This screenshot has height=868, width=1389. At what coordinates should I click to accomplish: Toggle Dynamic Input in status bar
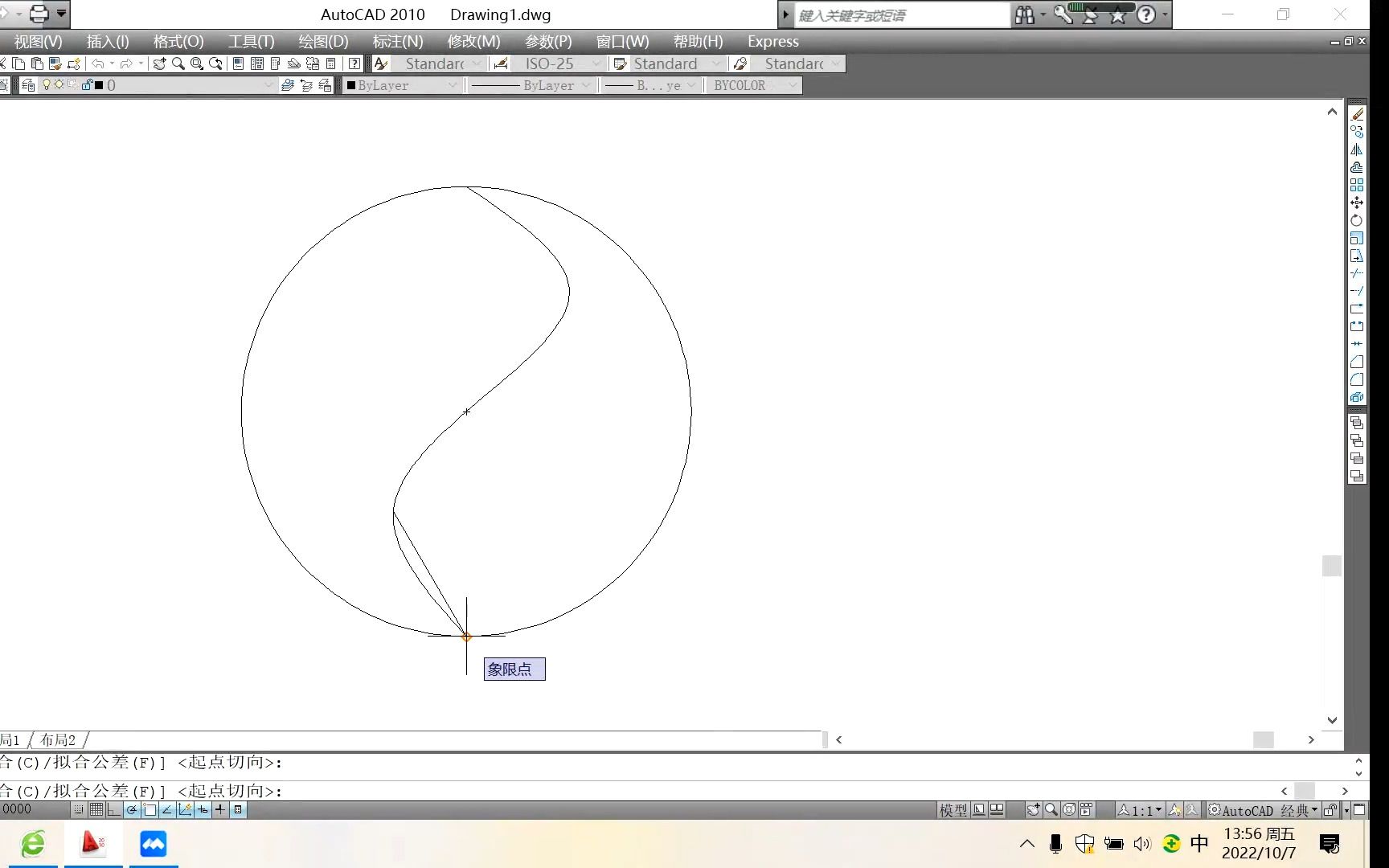tap(203, 810)
